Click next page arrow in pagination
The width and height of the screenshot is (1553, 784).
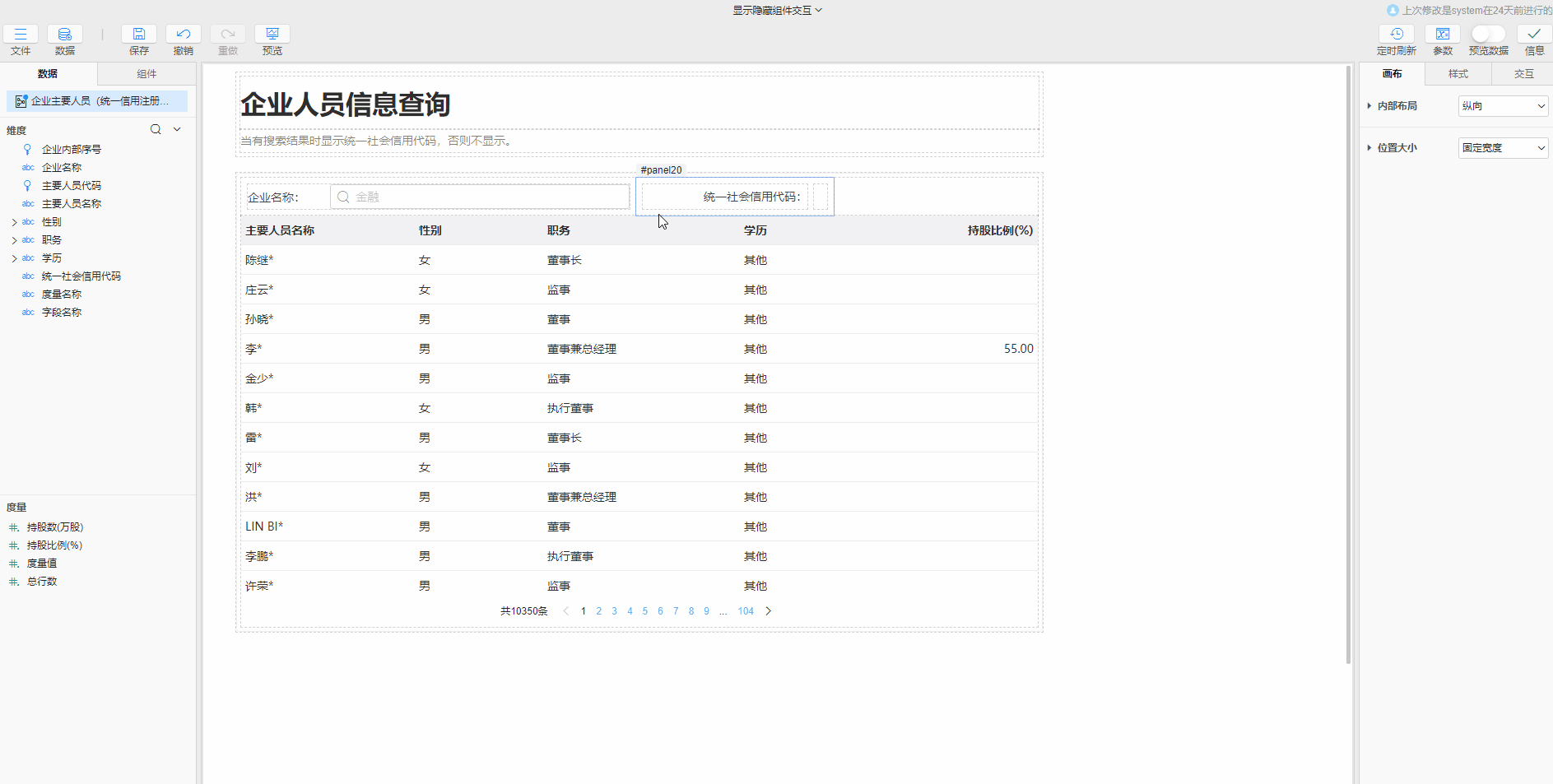[x=769, y=611]
